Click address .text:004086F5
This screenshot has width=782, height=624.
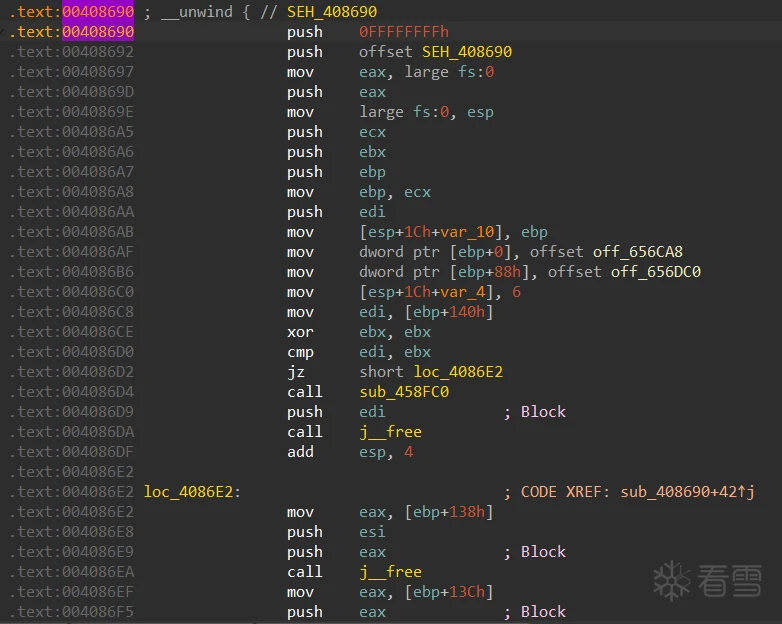pos(72,612)
